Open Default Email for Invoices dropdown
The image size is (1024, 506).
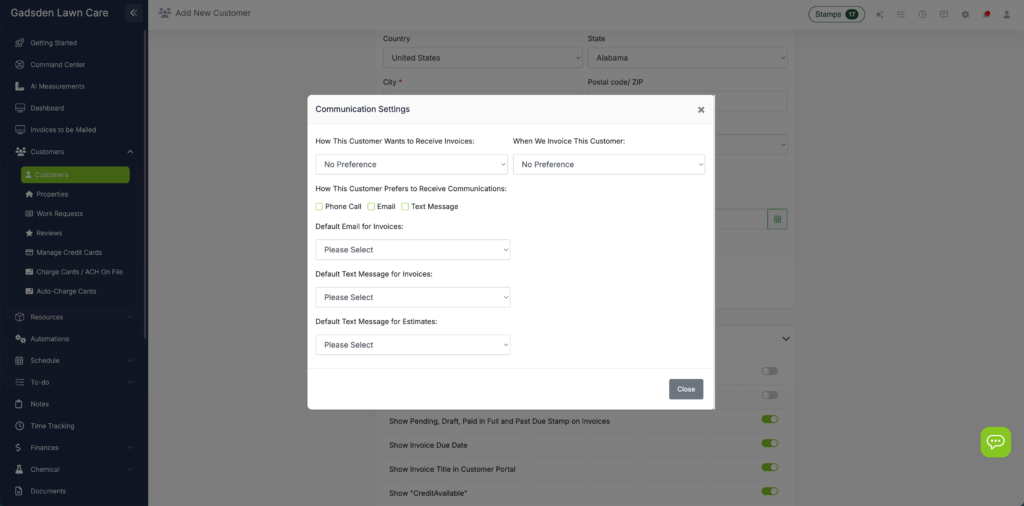coord(412,250)
